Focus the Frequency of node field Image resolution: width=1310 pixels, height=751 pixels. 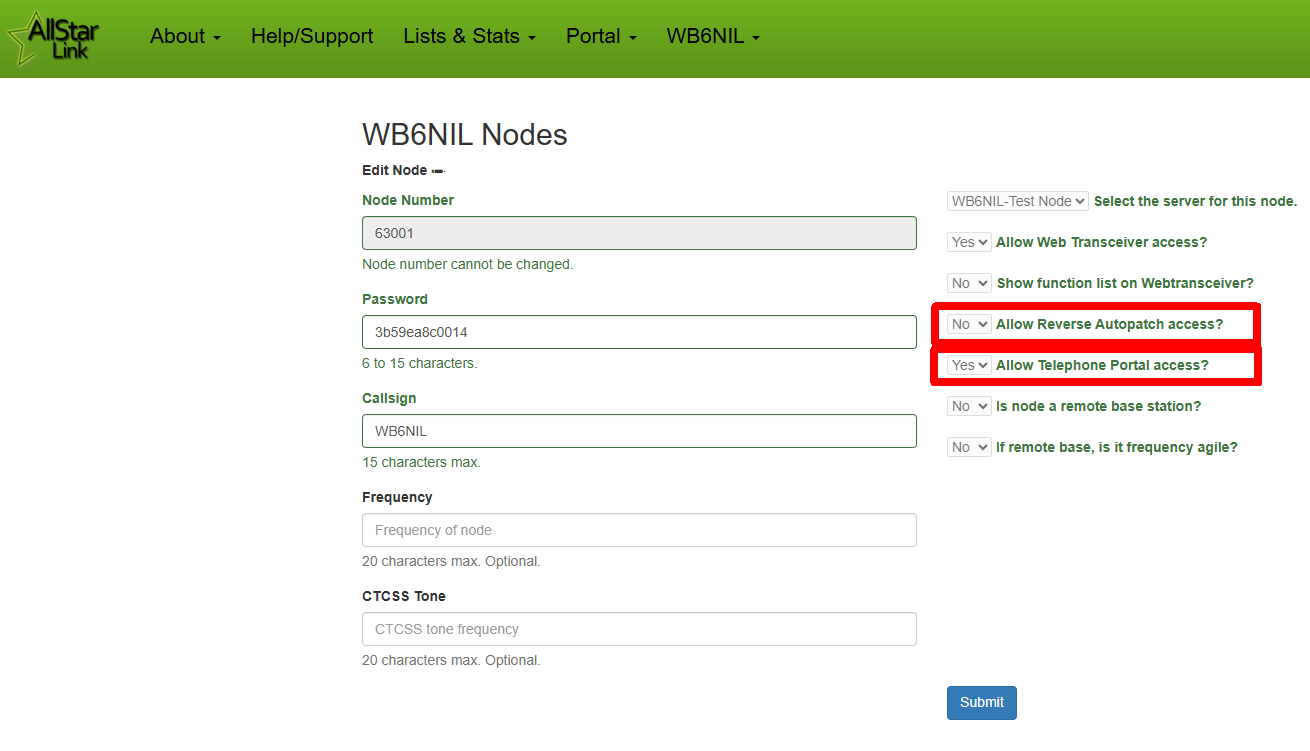pyautogui.click(x=639, y=530)
